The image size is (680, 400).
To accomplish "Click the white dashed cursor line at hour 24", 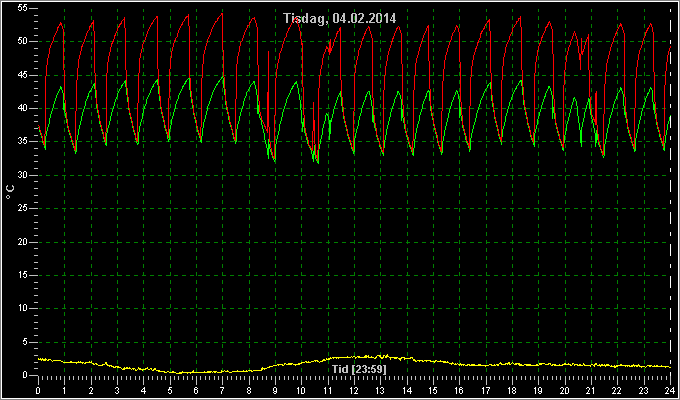I will pyautogui.click(x=671, y=191).
